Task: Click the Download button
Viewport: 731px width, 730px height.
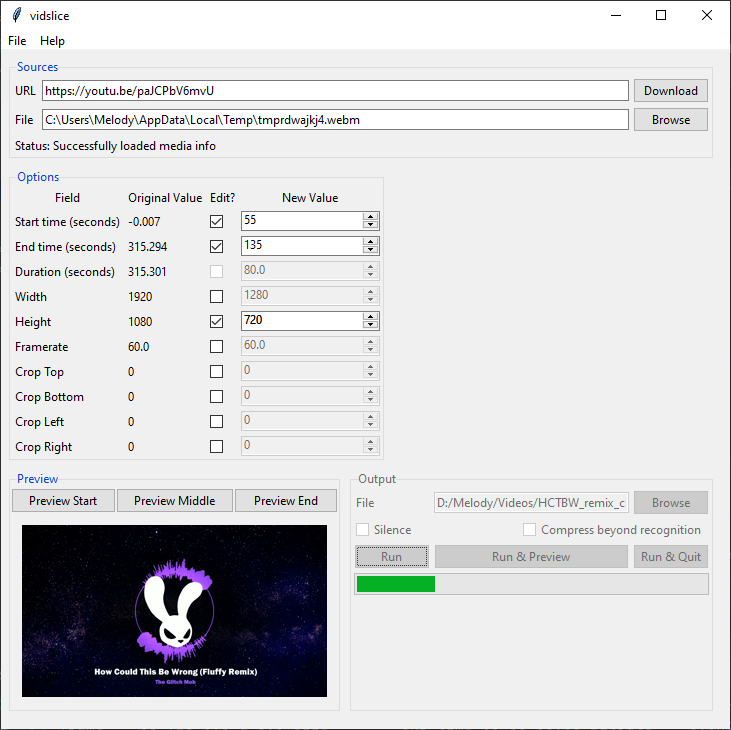Action: [x=670, y=90]
